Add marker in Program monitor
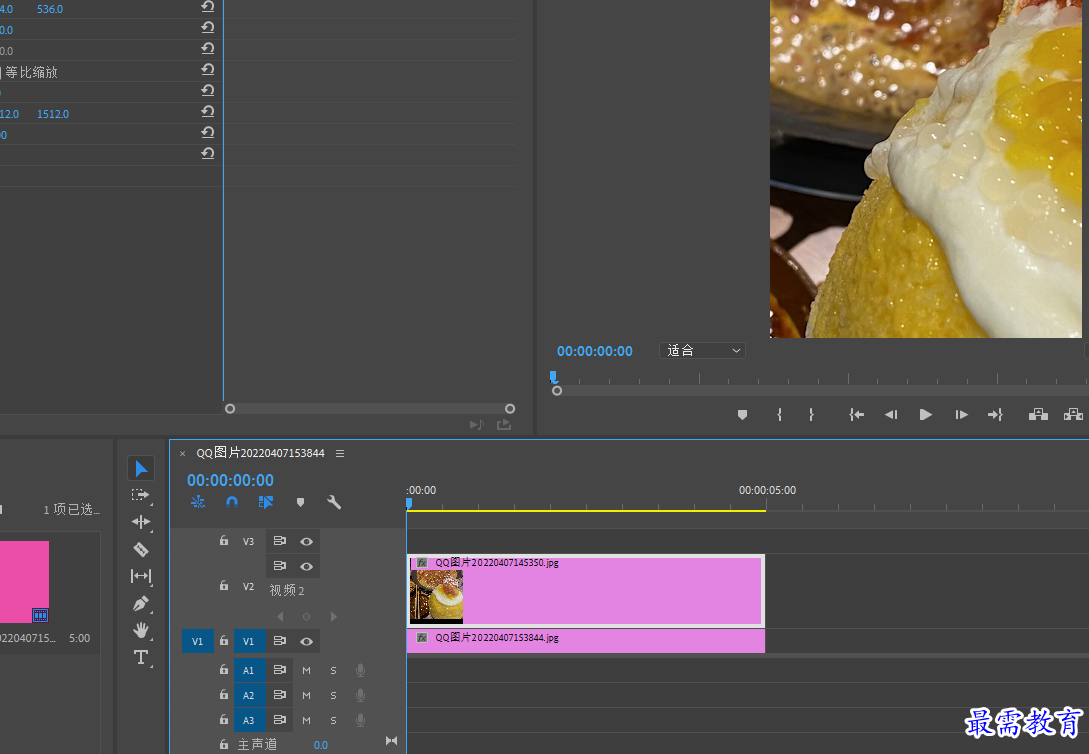This screenshot has height=754, width=1089. (x=742, y=414)
